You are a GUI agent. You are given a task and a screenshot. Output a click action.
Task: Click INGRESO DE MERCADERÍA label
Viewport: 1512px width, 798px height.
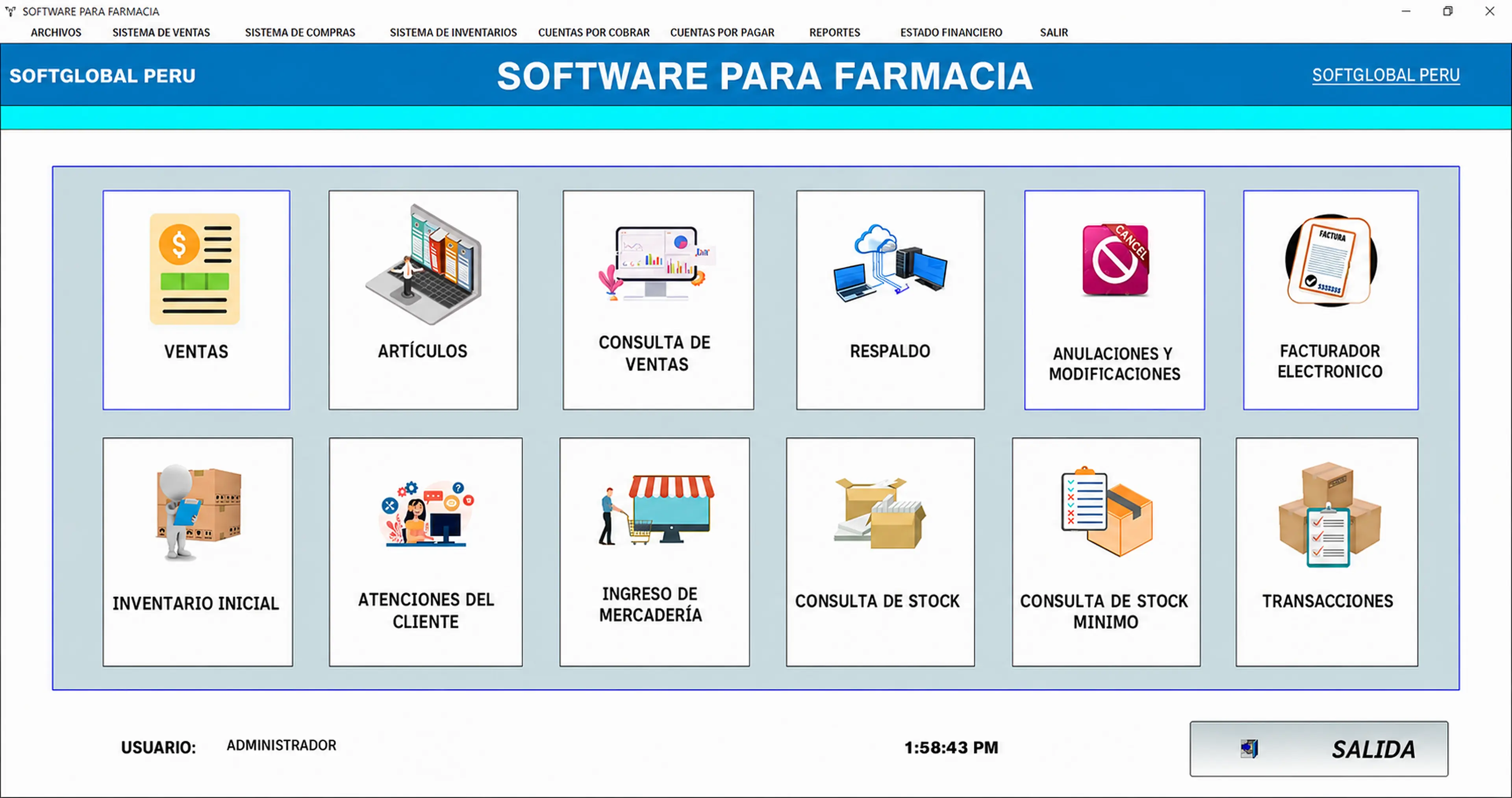click(650, 604)
